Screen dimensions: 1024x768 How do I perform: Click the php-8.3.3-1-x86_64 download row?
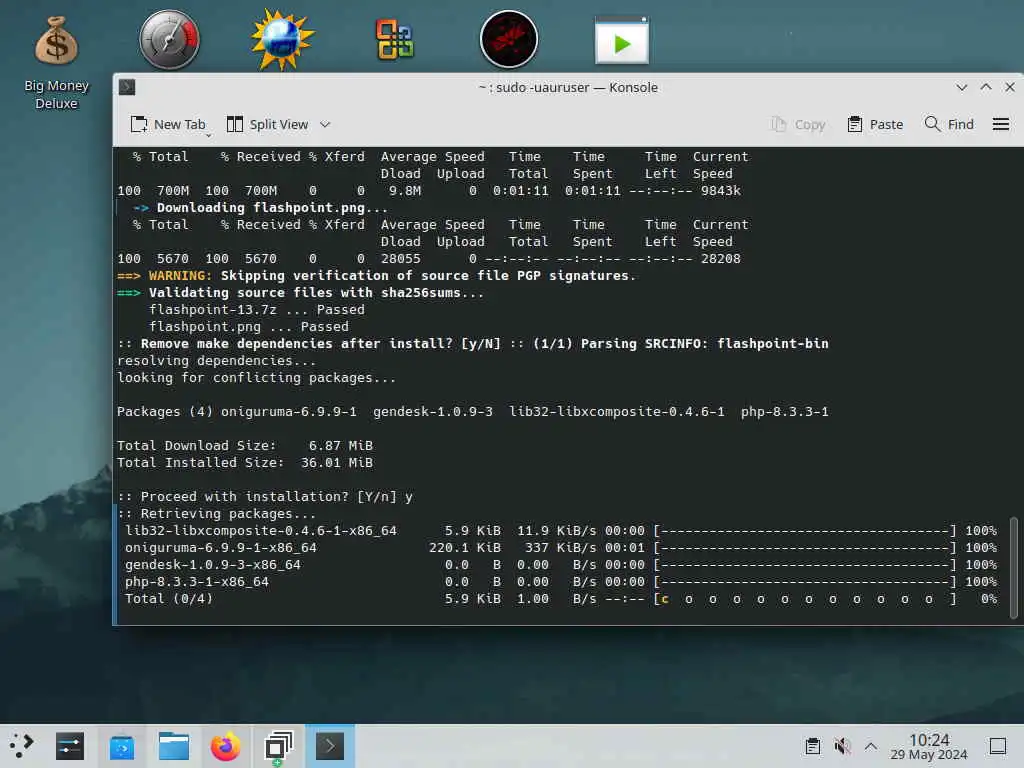coord(561,582)
